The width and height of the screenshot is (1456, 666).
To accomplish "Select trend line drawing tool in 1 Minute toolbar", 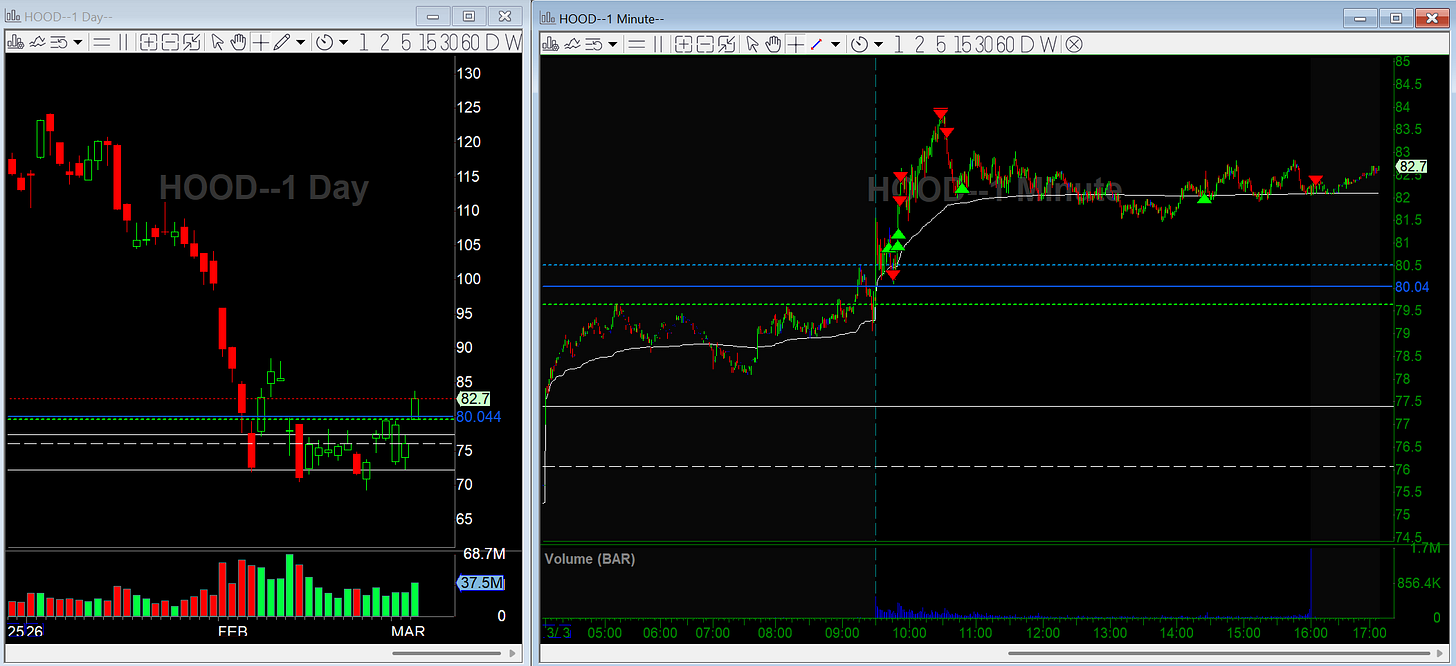I will coord(816,43).
